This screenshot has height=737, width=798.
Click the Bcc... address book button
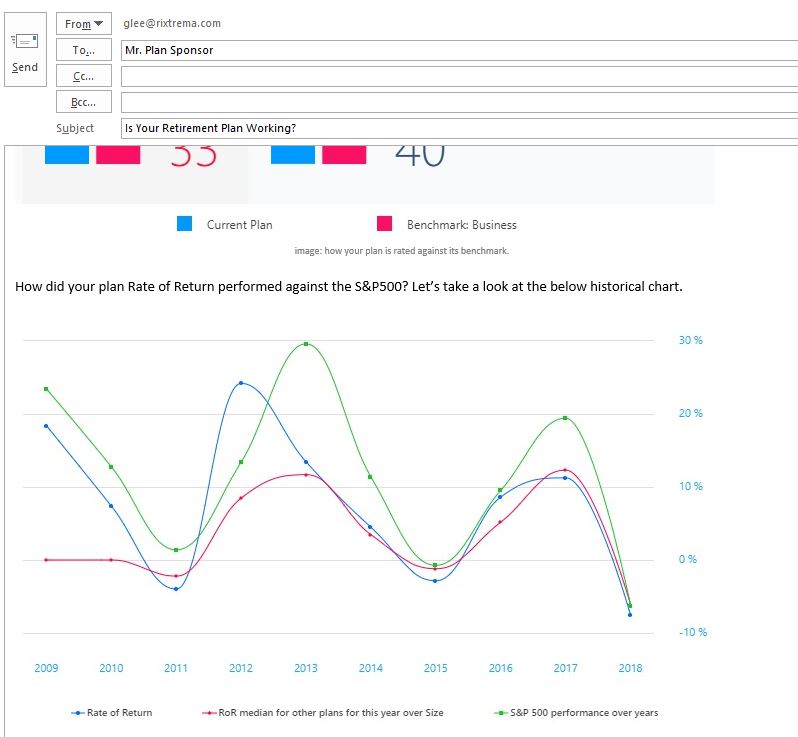click(x=84, y=102)
